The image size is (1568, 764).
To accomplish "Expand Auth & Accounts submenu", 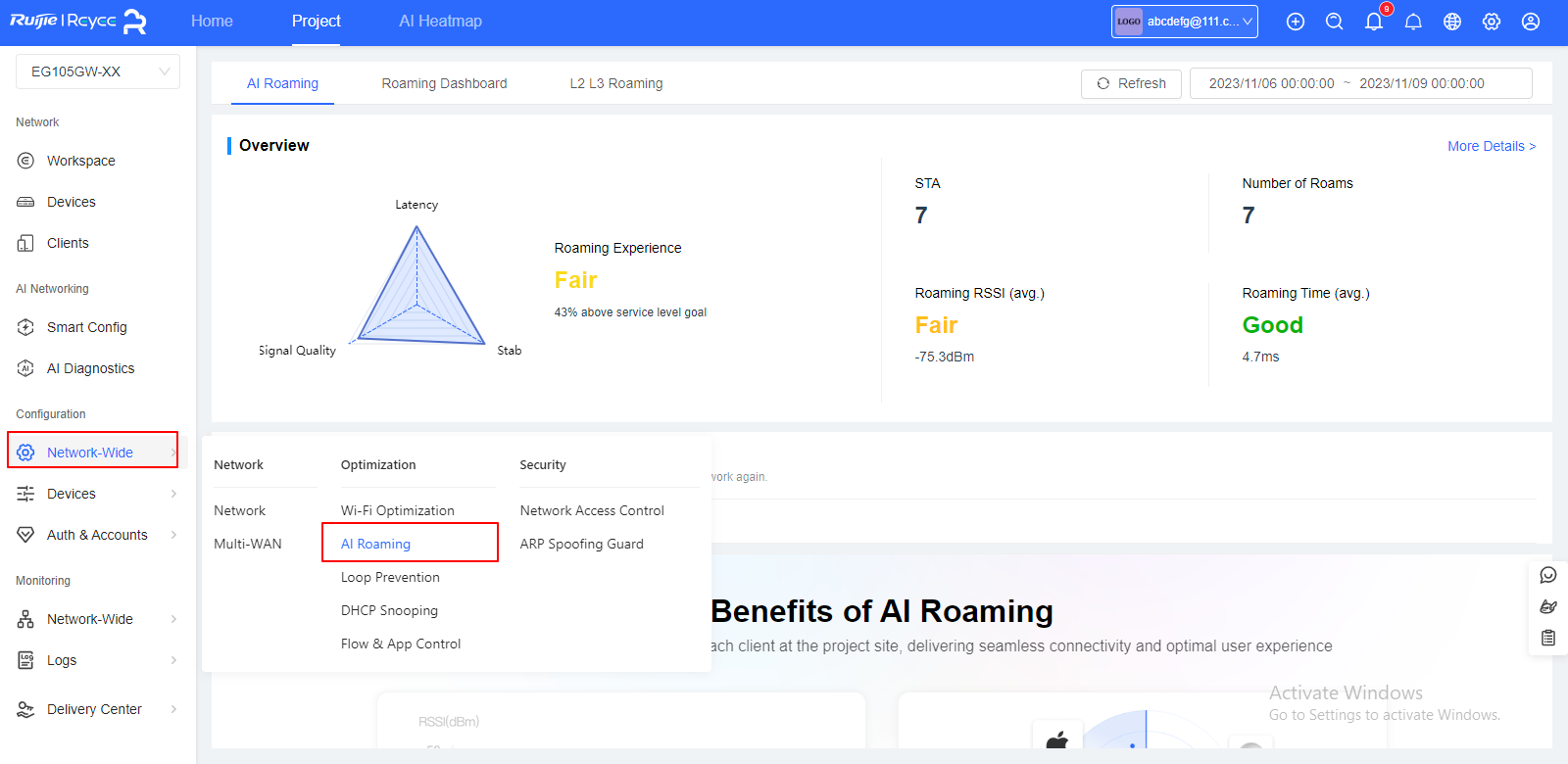I will click(97, 535).
